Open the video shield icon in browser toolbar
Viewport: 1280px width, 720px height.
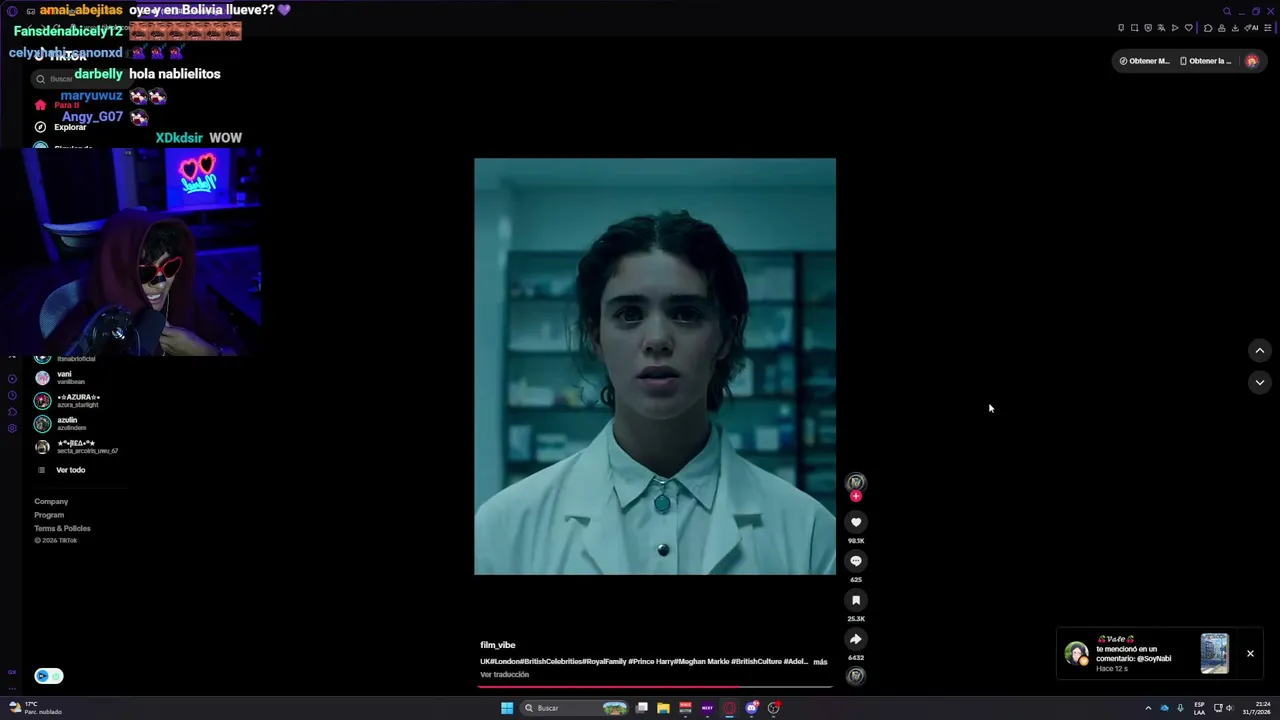tap(1148, 28)
